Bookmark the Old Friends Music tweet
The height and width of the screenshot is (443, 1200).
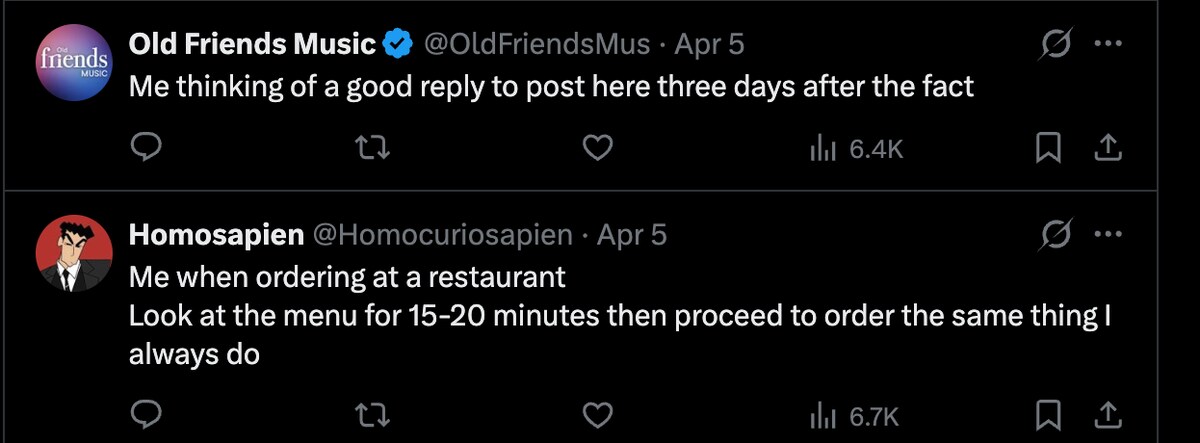point(1047,149)
